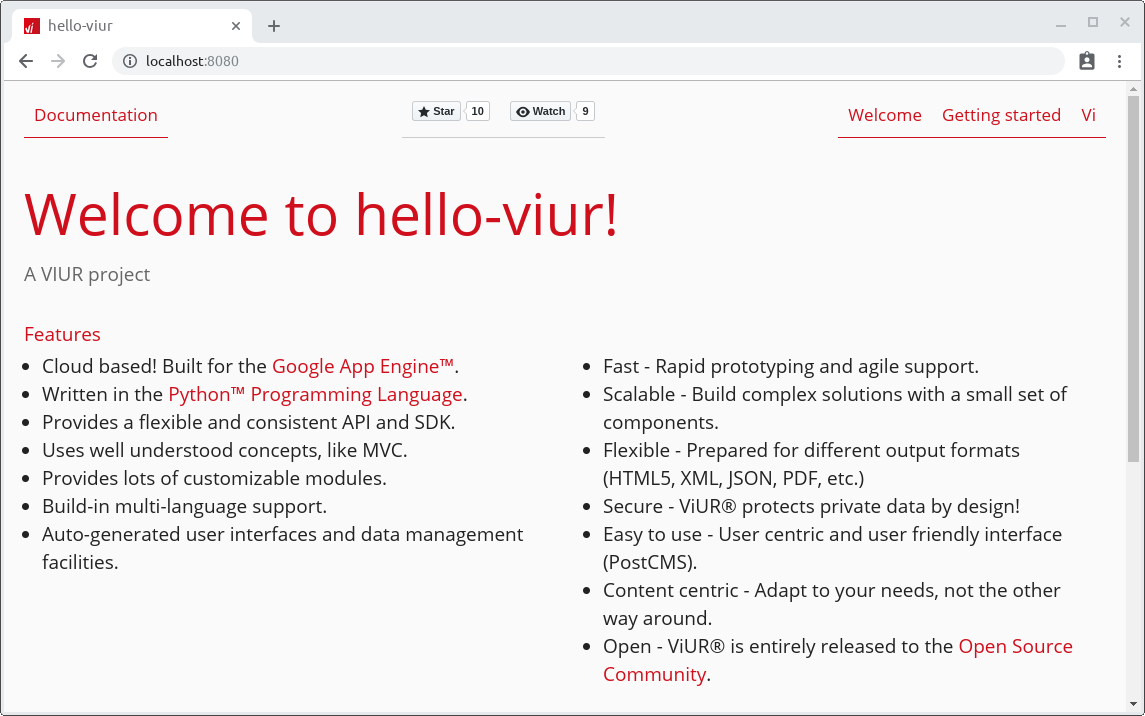Close the hello-viur tab
The image size is (1145, 716).
(236, 26)
